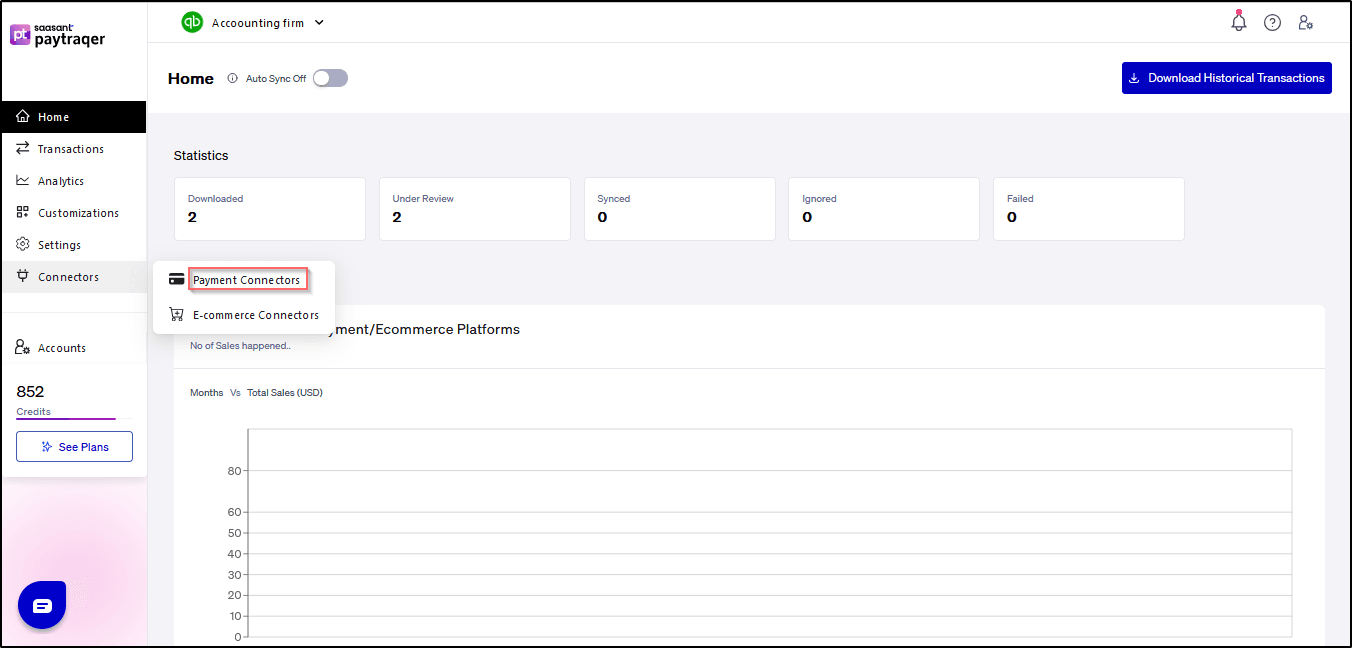Image resolution: width=1352 pixels, height=648 pixels.
Task: Expand the Connectors sidebar menu
Action: (x=68, y=277)
